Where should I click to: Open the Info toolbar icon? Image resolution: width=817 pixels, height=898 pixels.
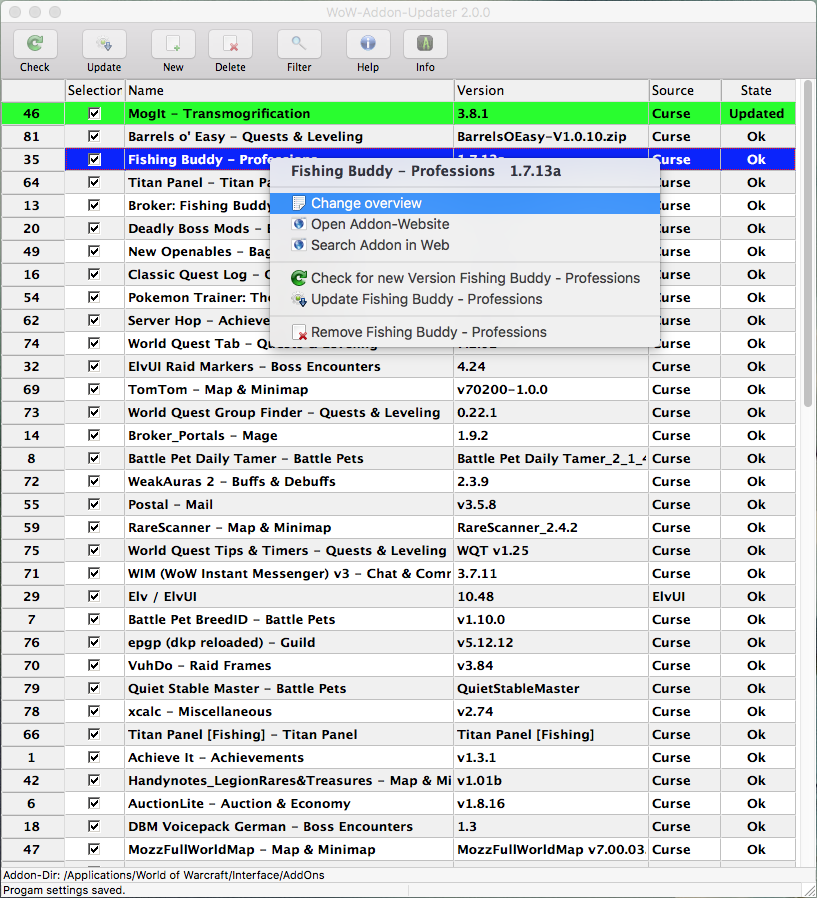click(425, 44)
